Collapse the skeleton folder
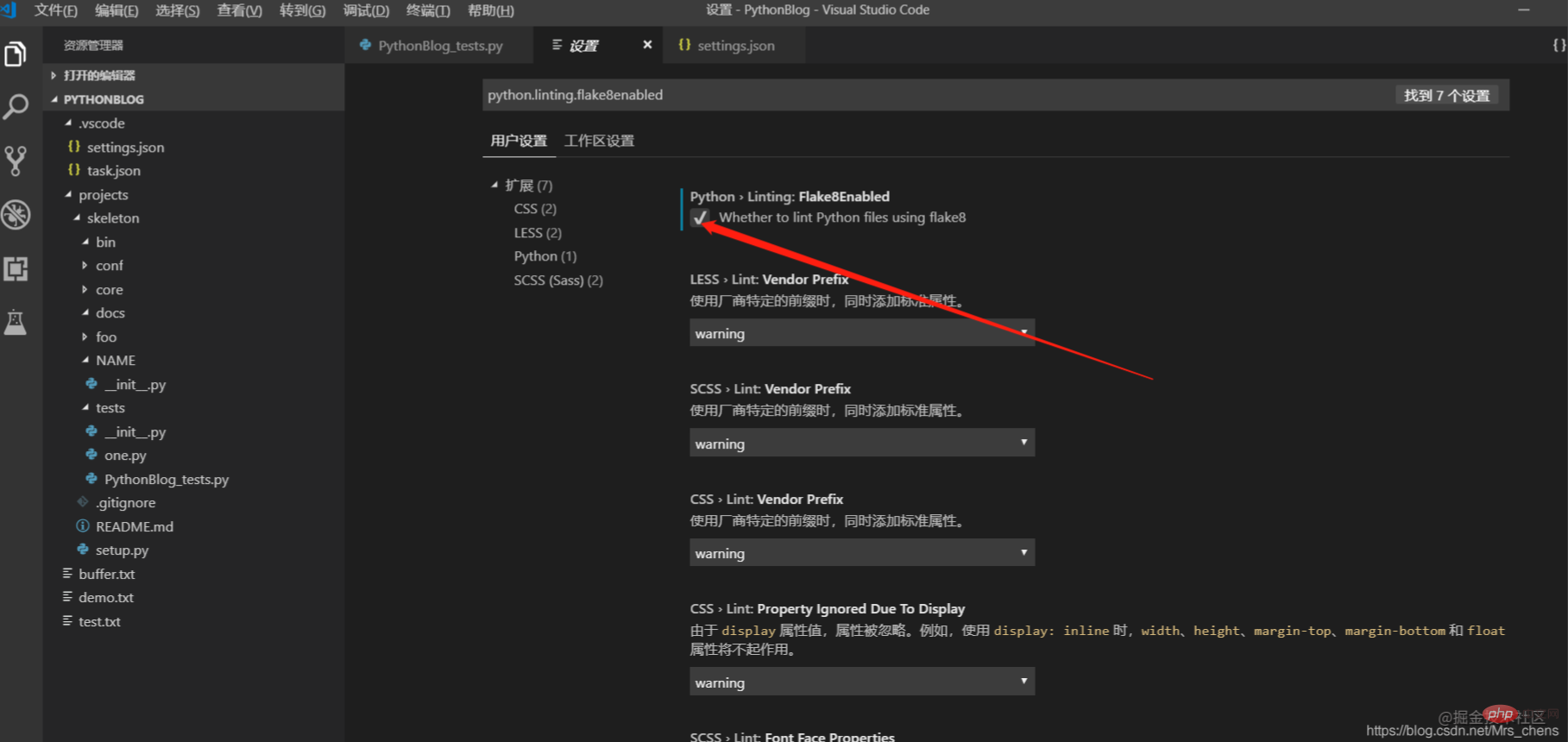 tap(77, 217)
